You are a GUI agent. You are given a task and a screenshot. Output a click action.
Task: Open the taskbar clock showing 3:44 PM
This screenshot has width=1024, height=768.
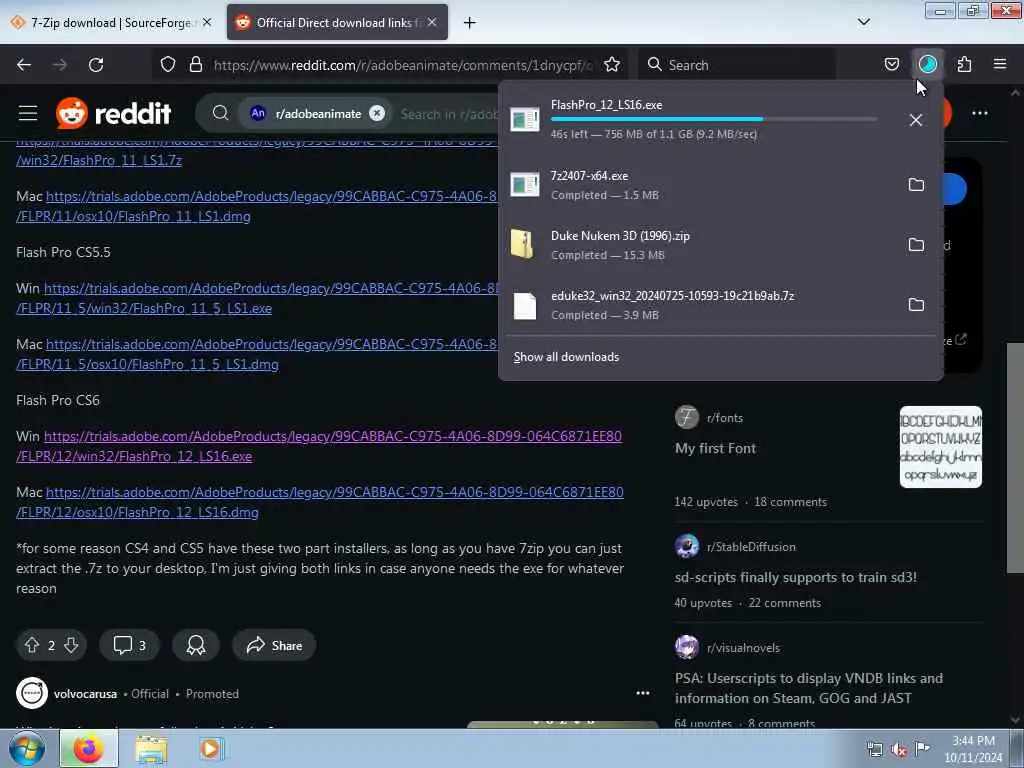tap(973, 749)
